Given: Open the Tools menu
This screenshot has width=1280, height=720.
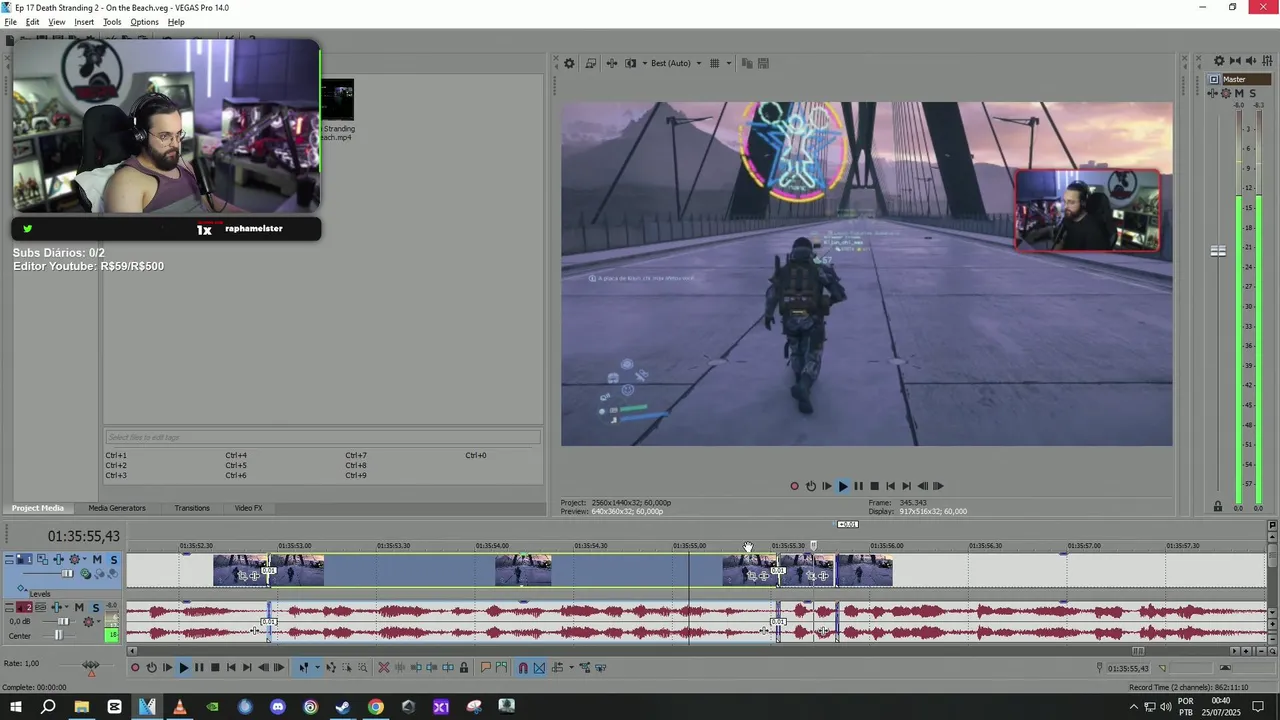Looking at the screenshot, I should click(x=112, y=22).
